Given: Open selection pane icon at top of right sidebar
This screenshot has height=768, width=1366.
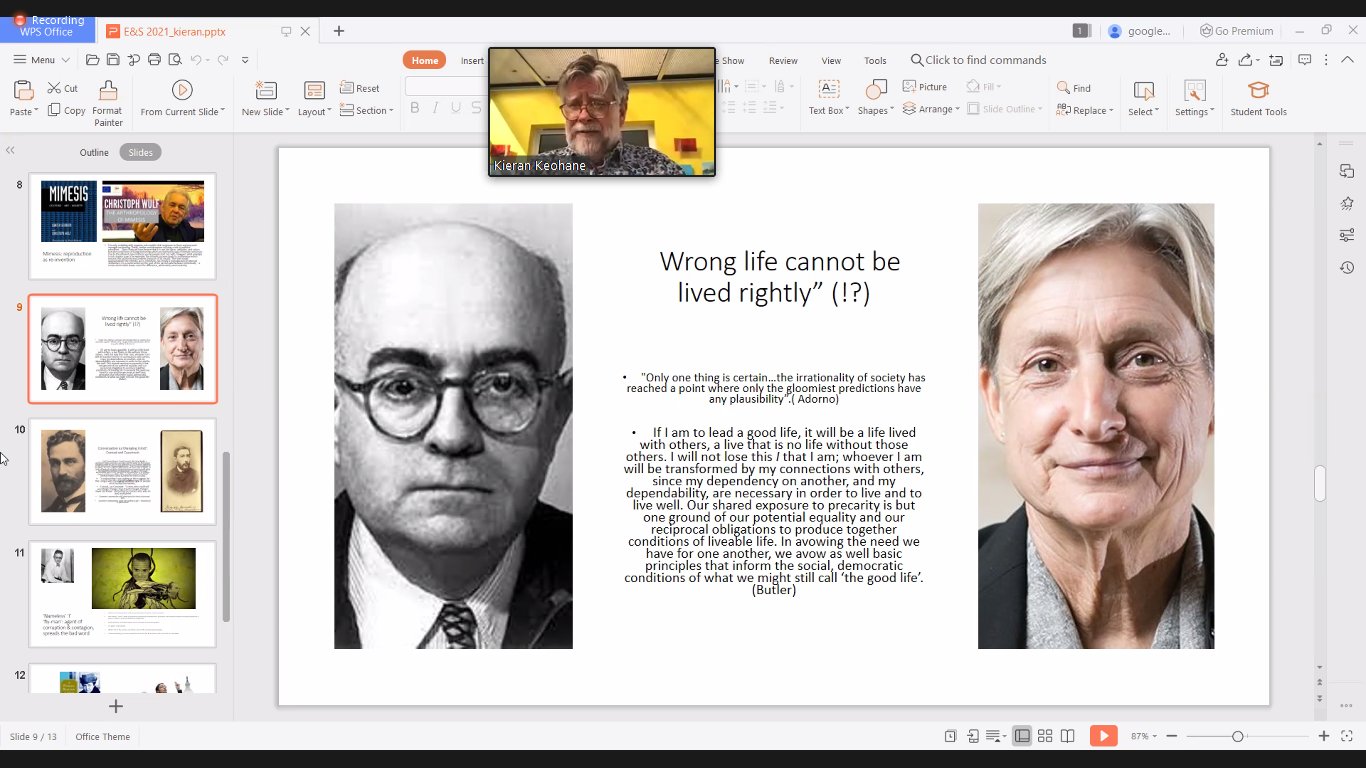Looking at the screenshot, I should pyautogui.click(x=1347, y=171).
